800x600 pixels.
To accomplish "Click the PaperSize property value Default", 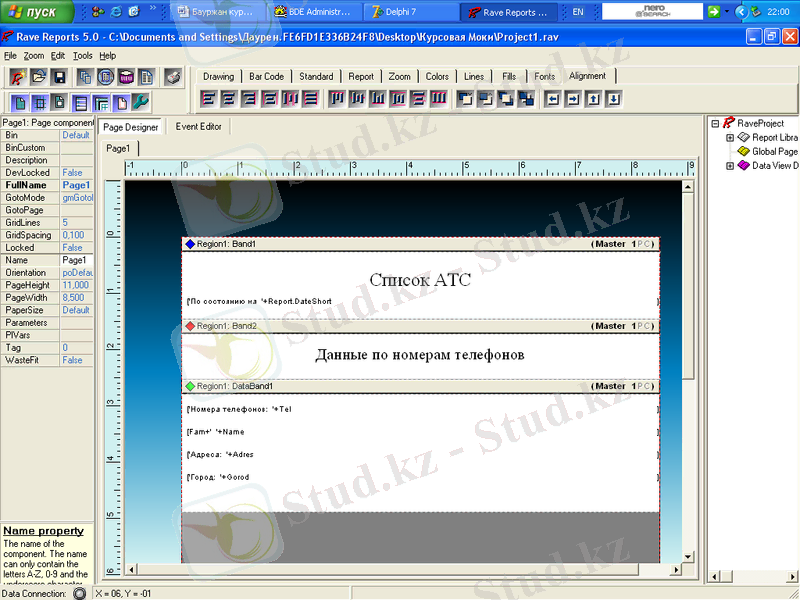I will tap(77, 310).
